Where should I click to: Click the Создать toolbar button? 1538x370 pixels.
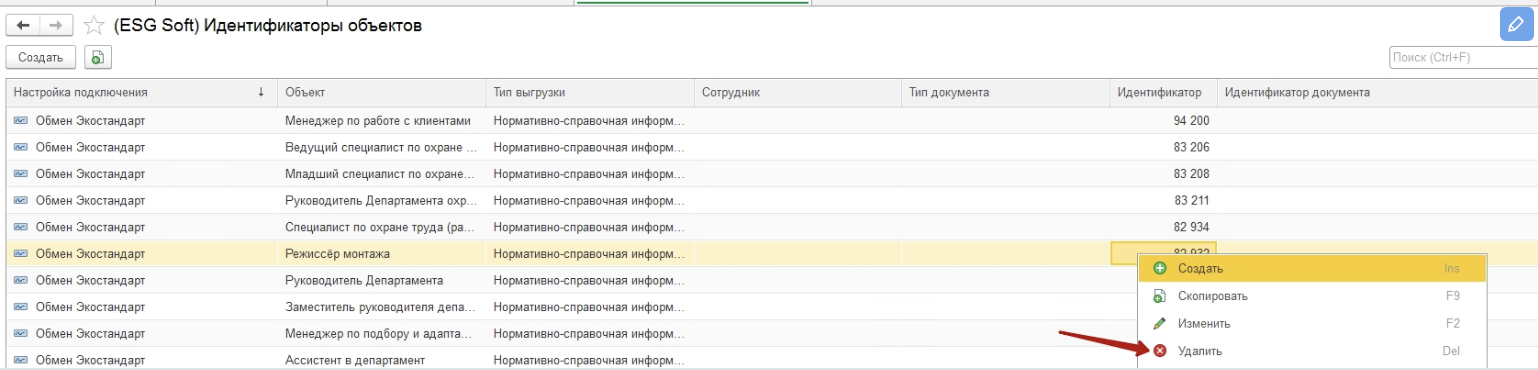click(x=41, y=58)
